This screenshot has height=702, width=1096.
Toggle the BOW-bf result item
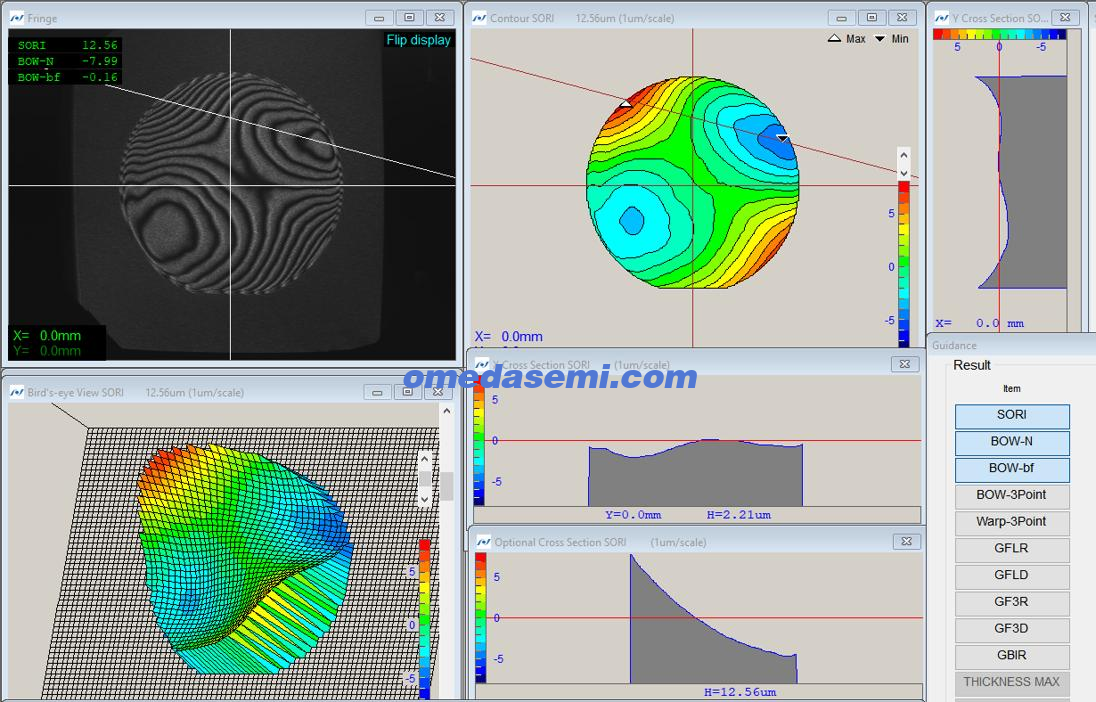pyautogui.click(x=1011, y=469)
